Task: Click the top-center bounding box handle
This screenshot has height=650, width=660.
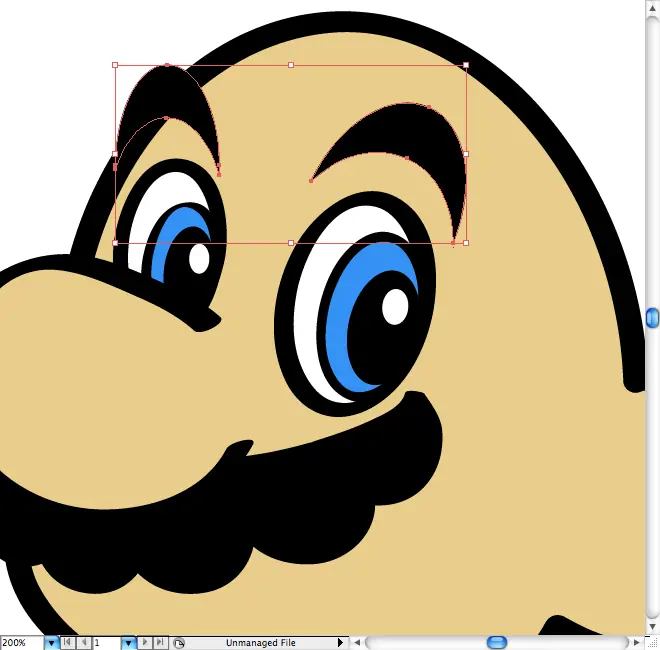Action: pyautogui.click(x=291, y=65)
